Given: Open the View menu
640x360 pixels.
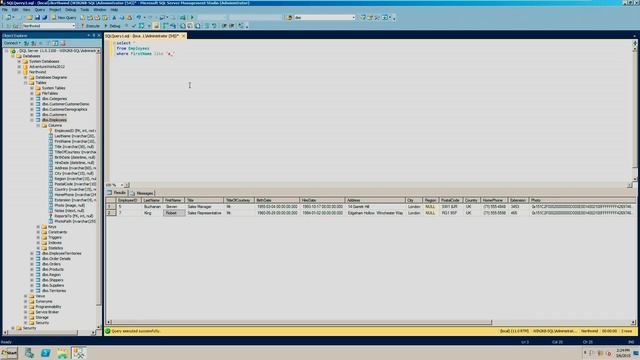Looking at the screenshot, I should pos(27,9).
